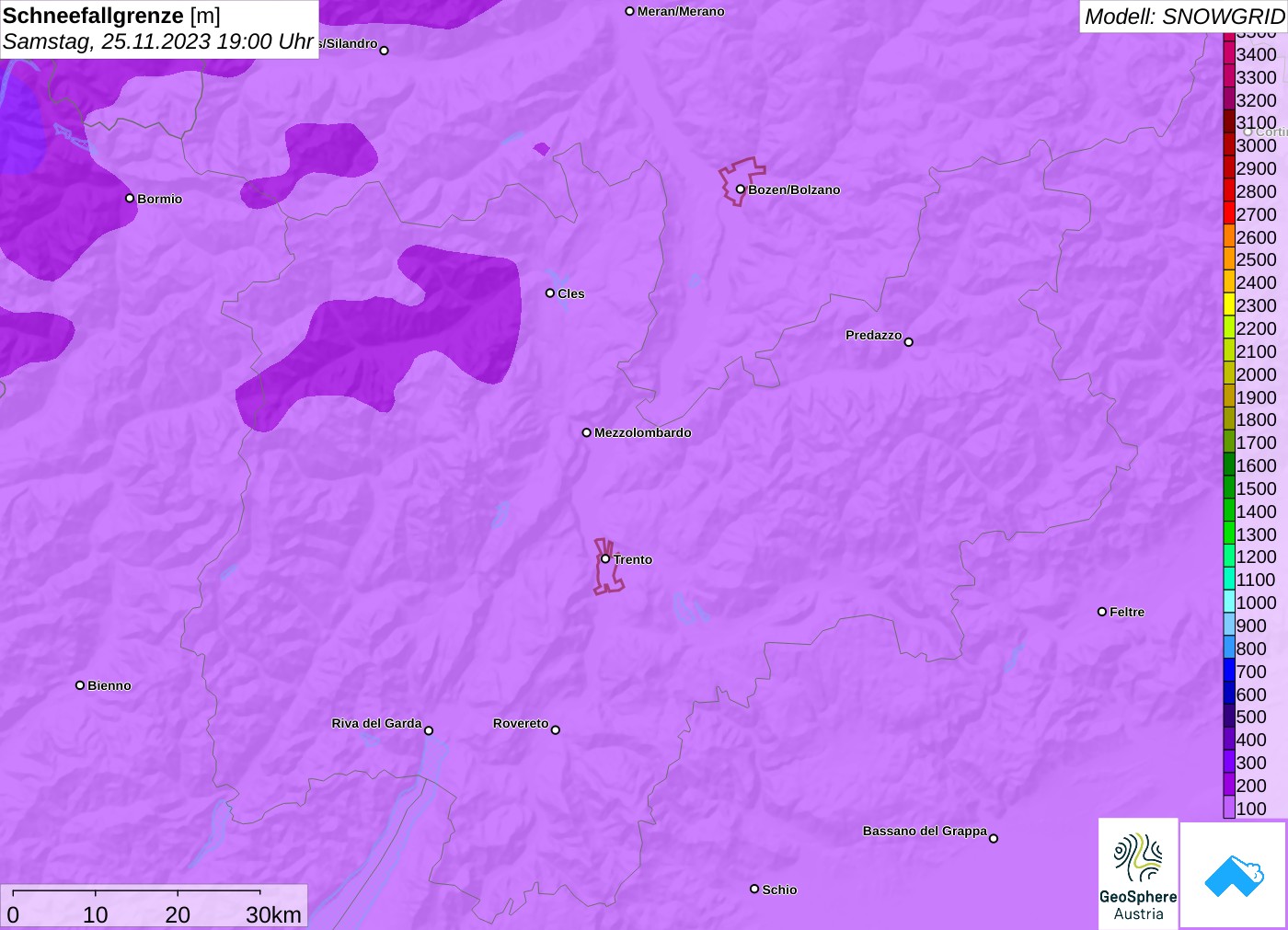
Task: Click the Cles location marker
Action: pos(550,293)
